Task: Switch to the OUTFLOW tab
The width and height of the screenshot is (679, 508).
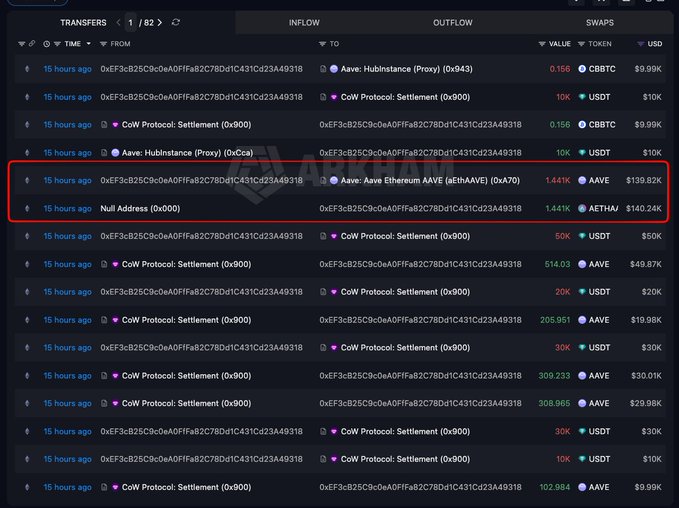Action: click(453, 23)
